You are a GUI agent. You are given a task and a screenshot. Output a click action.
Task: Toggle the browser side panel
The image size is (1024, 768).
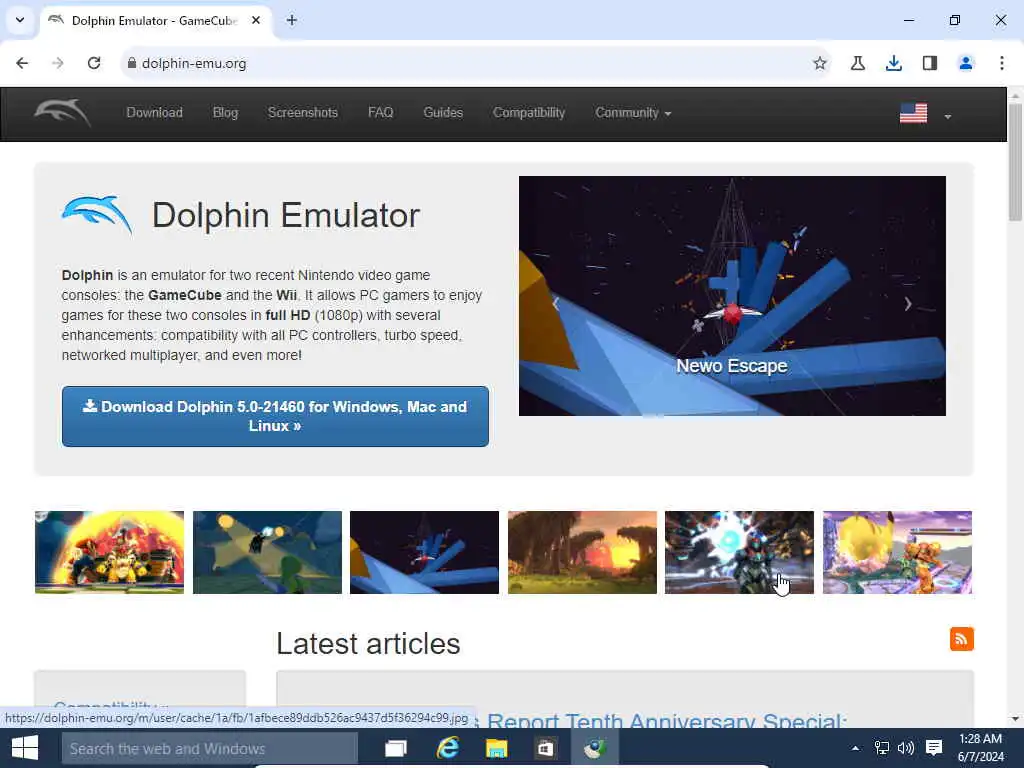pyautogui.click(x=929, y=63)
